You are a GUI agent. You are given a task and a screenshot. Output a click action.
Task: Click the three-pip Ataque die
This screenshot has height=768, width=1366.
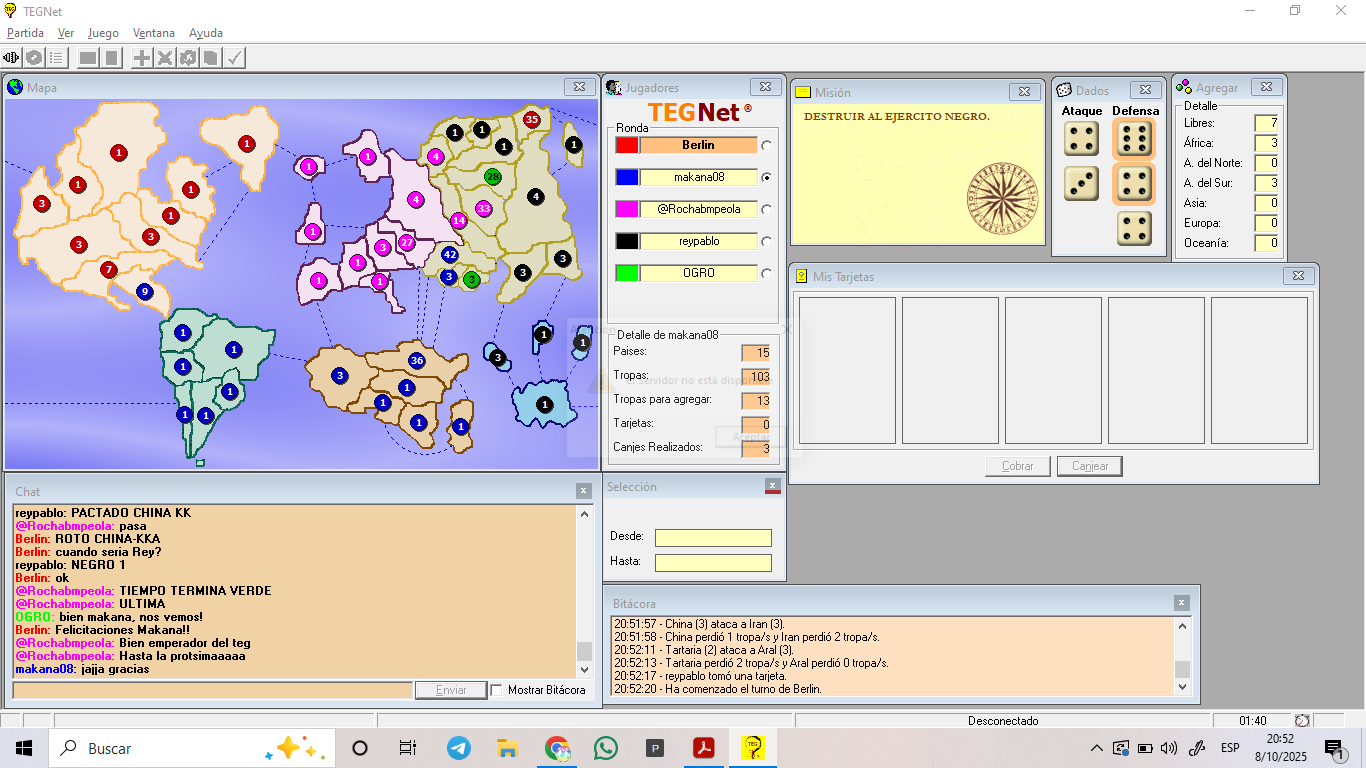[x=1081, y=184]
